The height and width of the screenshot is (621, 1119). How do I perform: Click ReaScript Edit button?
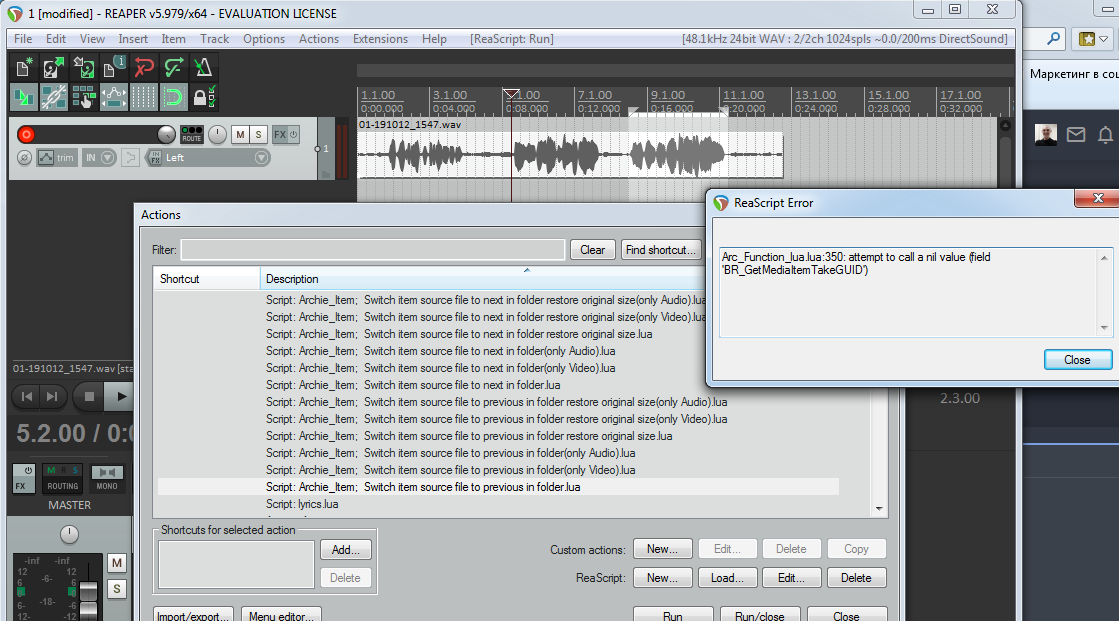791,577
